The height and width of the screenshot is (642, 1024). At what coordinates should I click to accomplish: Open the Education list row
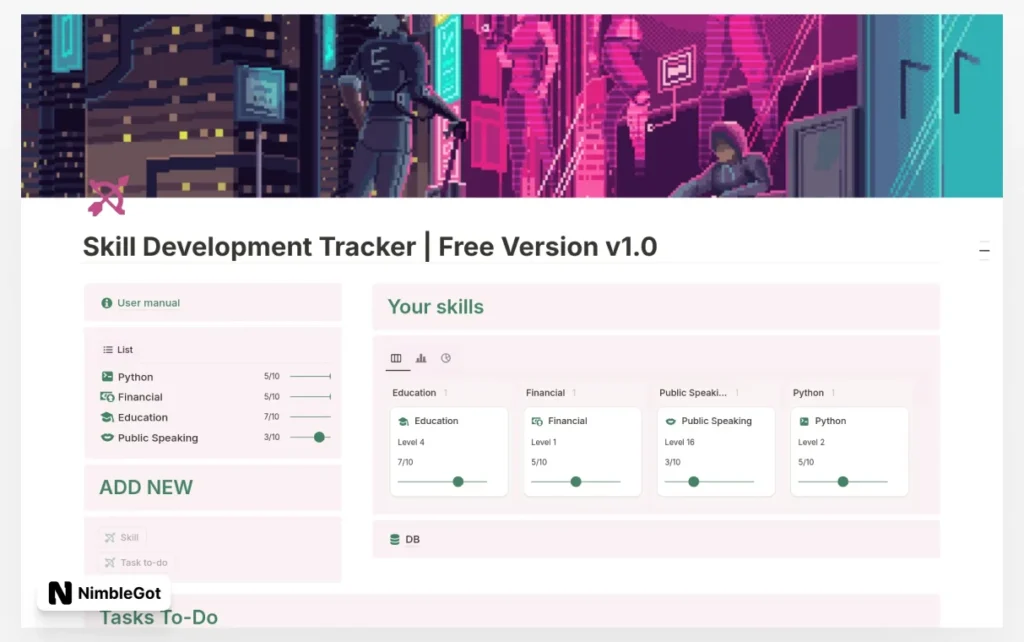[216, 417]
